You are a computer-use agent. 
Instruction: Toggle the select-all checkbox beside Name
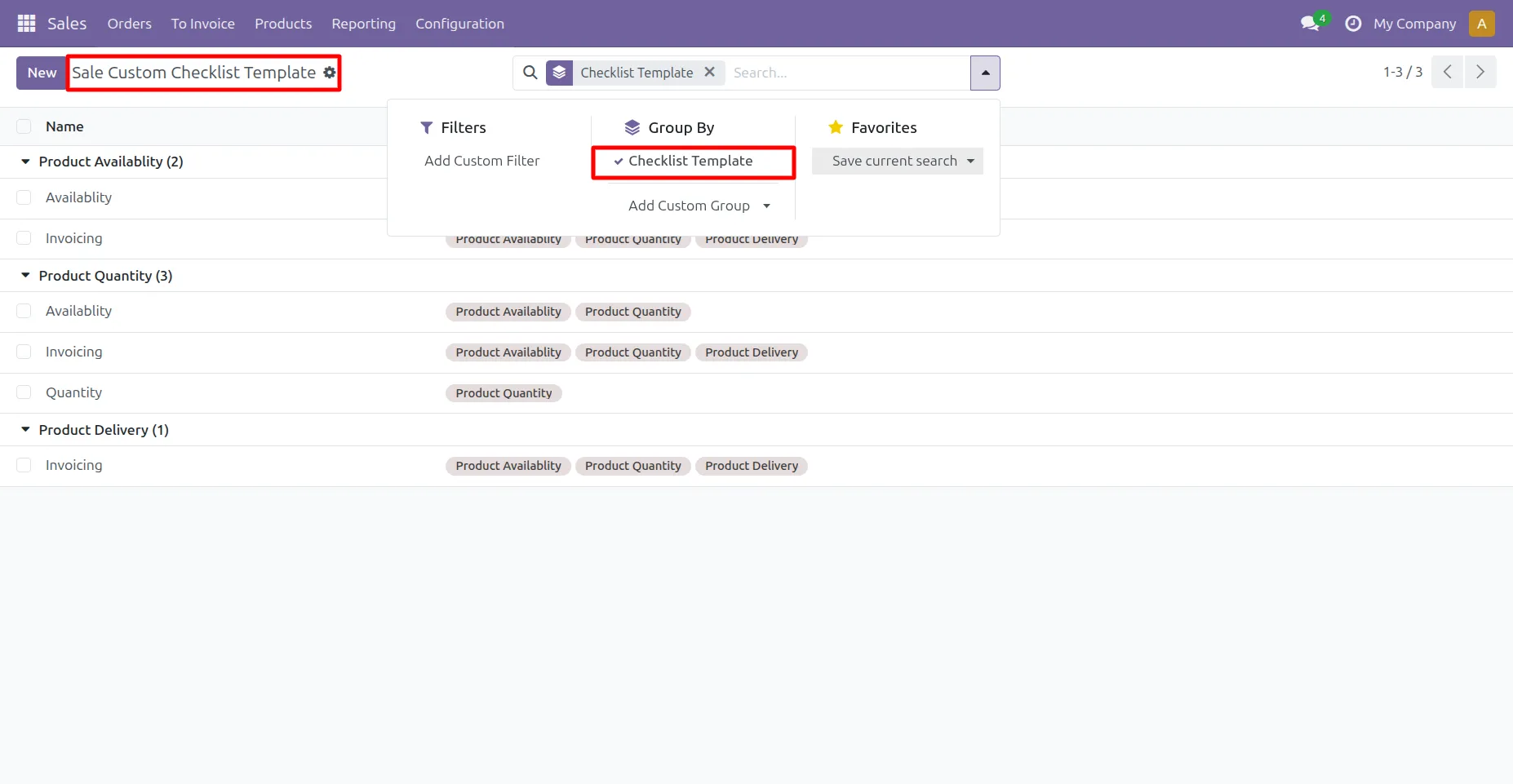tap(24, 126)
